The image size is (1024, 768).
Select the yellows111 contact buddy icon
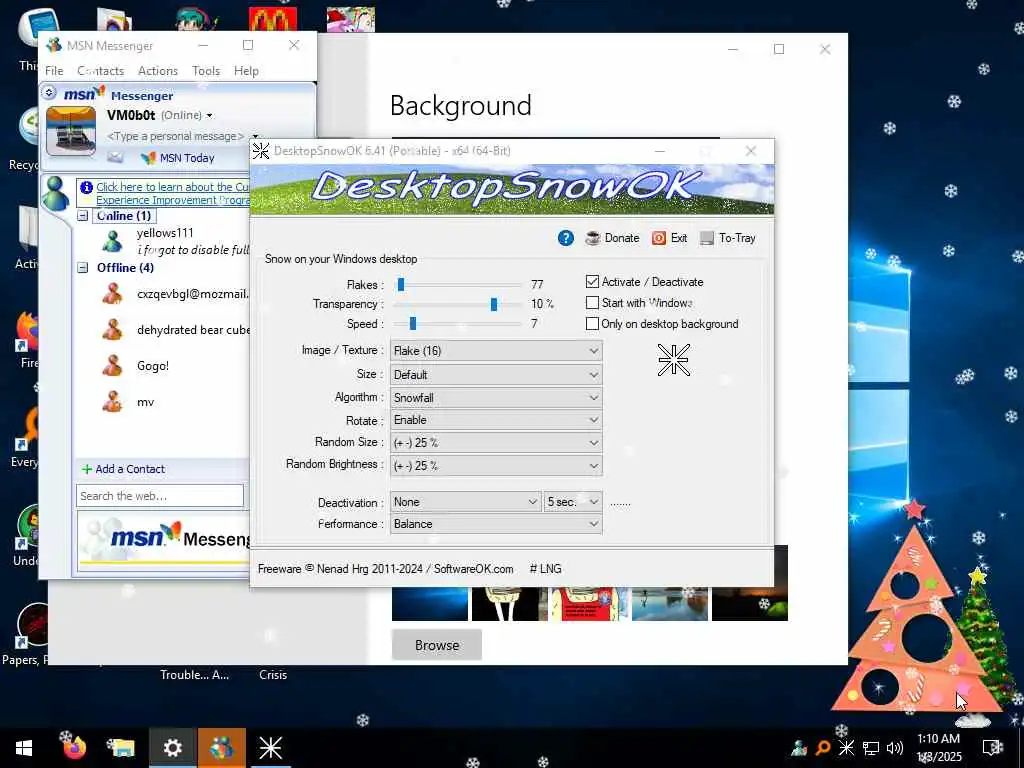tap(112, 241)
